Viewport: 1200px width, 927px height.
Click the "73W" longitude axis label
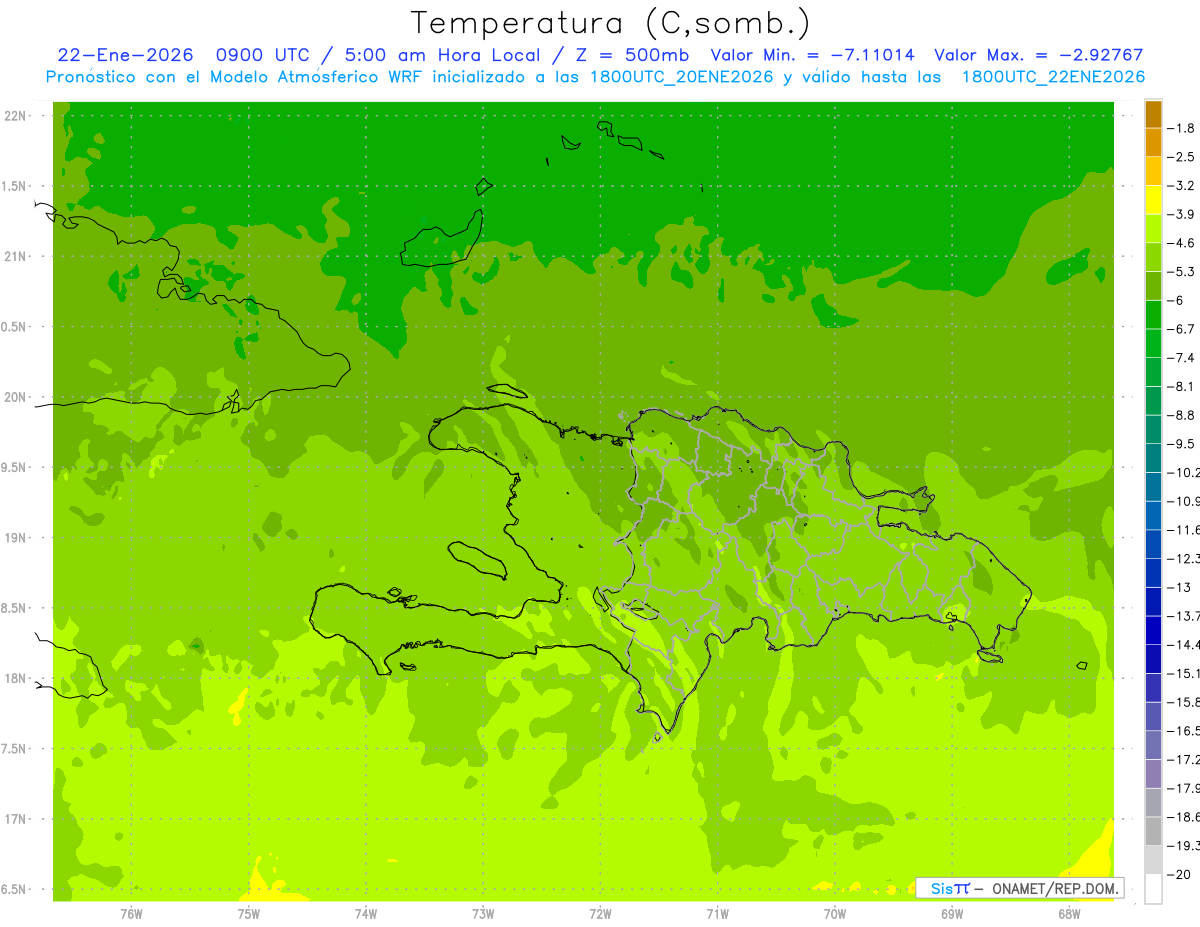[483, 913]
